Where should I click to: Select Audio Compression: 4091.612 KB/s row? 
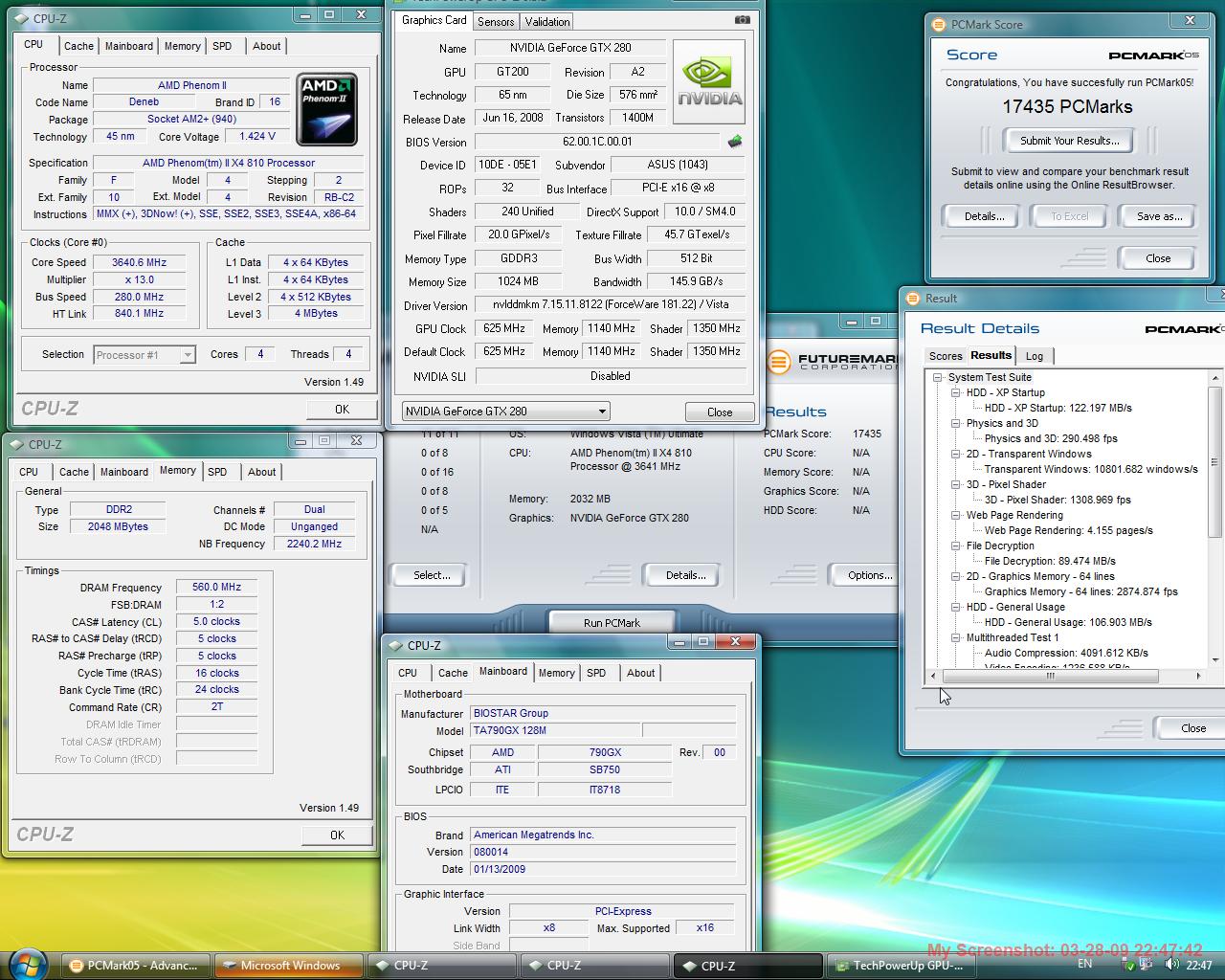pos(1066,653)
